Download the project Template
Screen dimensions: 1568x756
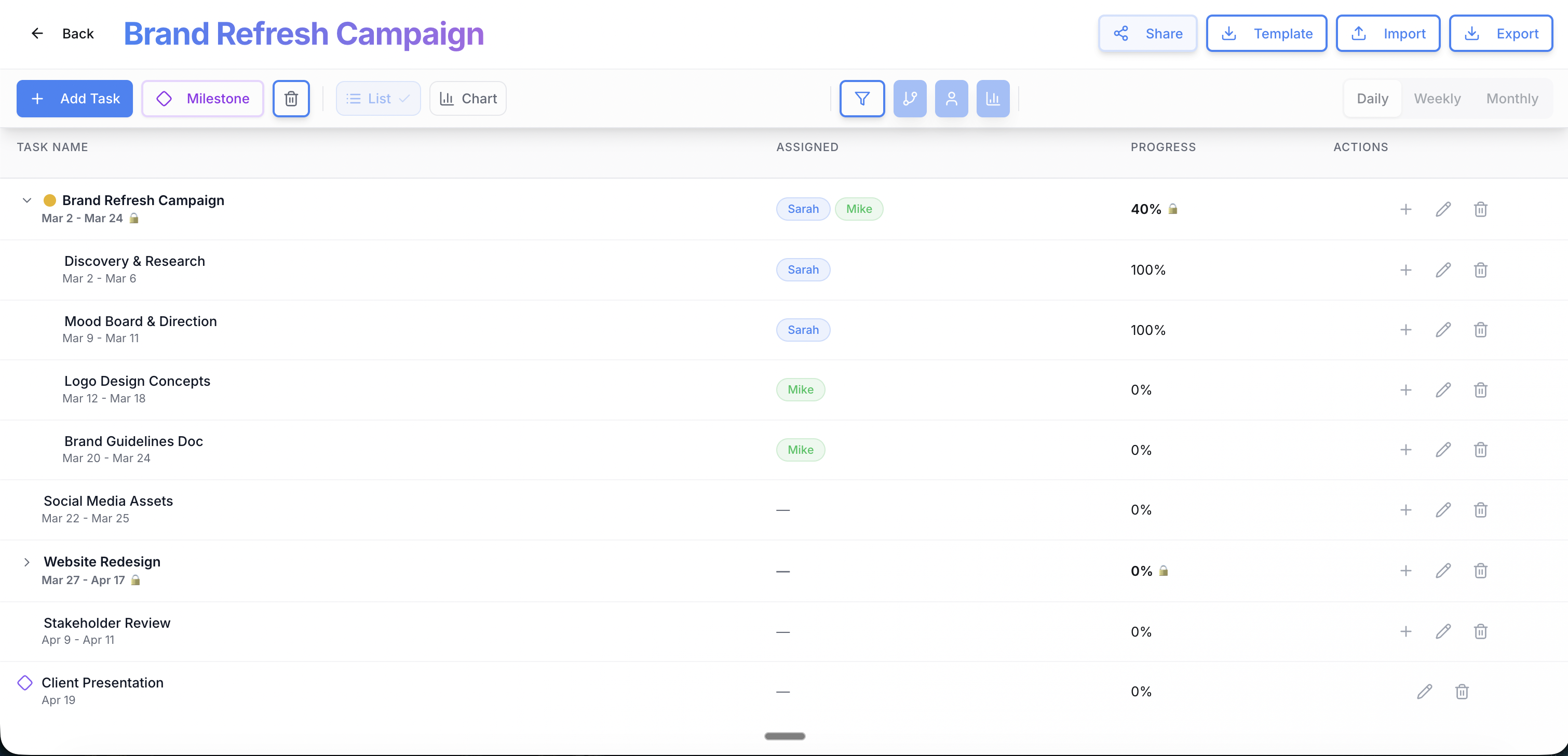[x=1266, y=33]
